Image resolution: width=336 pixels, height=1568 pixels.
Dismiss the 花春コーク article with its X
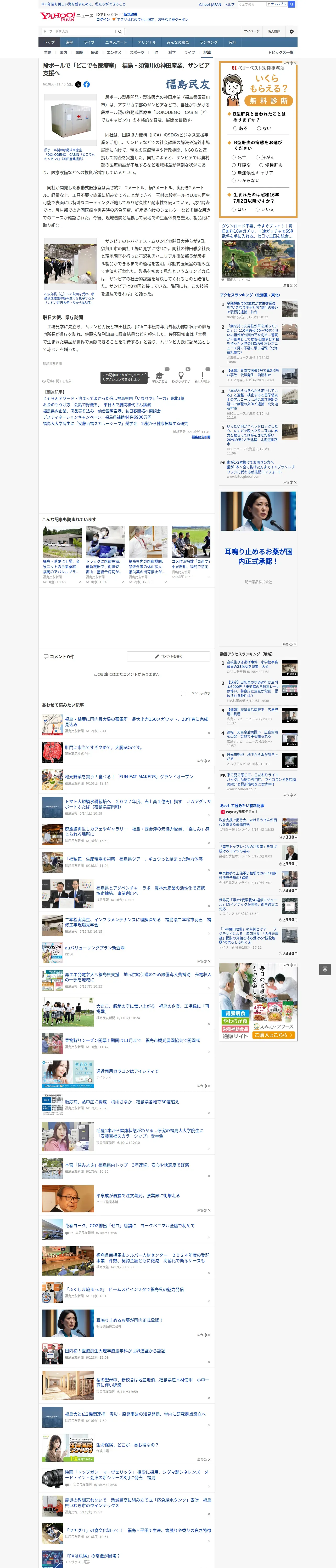[209, 1237]
